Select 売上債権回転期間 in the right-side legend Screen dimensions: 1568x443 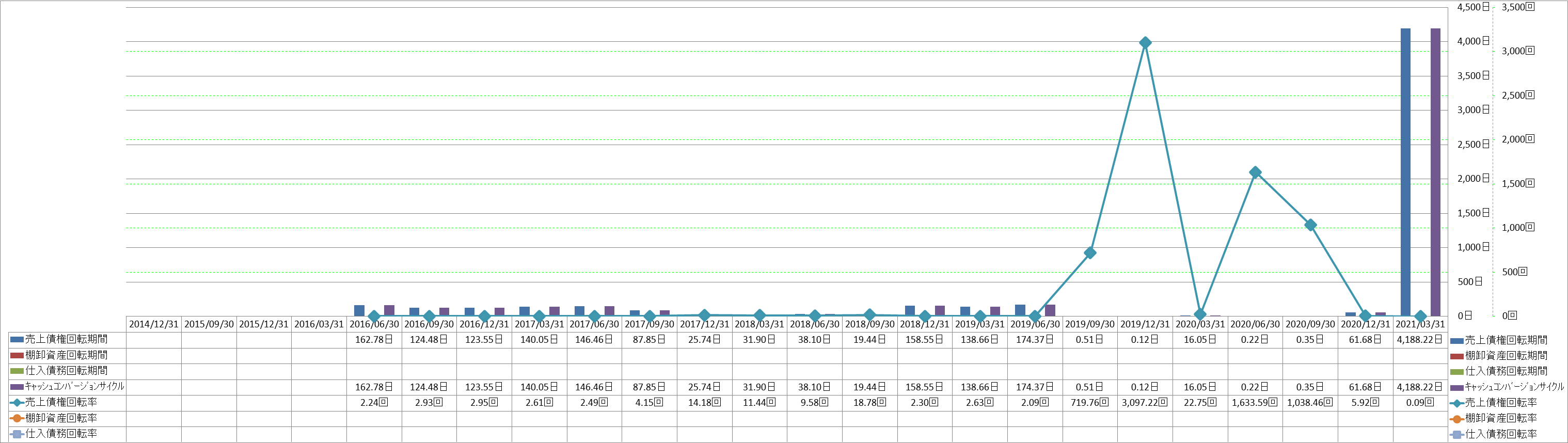pyautogui.click(x=1499, y=340)
